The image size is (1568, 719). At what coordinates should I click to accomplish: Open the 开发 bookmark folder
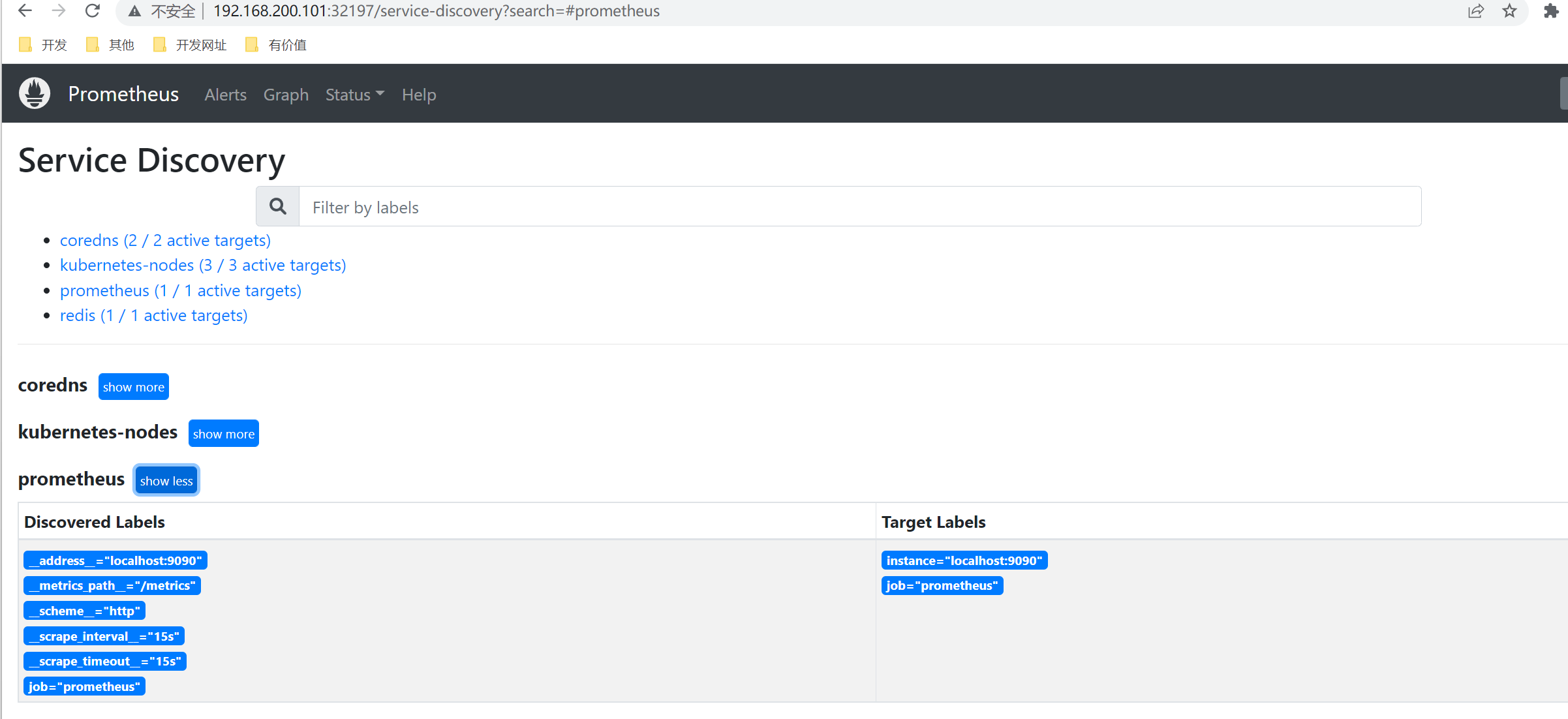pyautogui.click(x=44, y=45)
